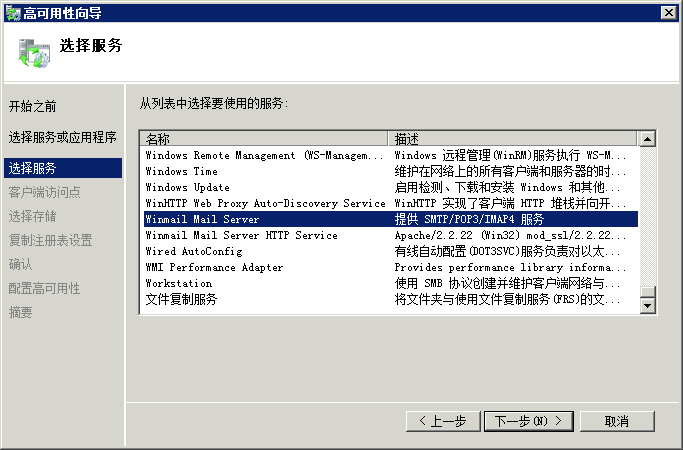Sort the list by the 名称 column header
Image resolution: width=683 pixels, height=450 pixels.
(x=264, y=139)
